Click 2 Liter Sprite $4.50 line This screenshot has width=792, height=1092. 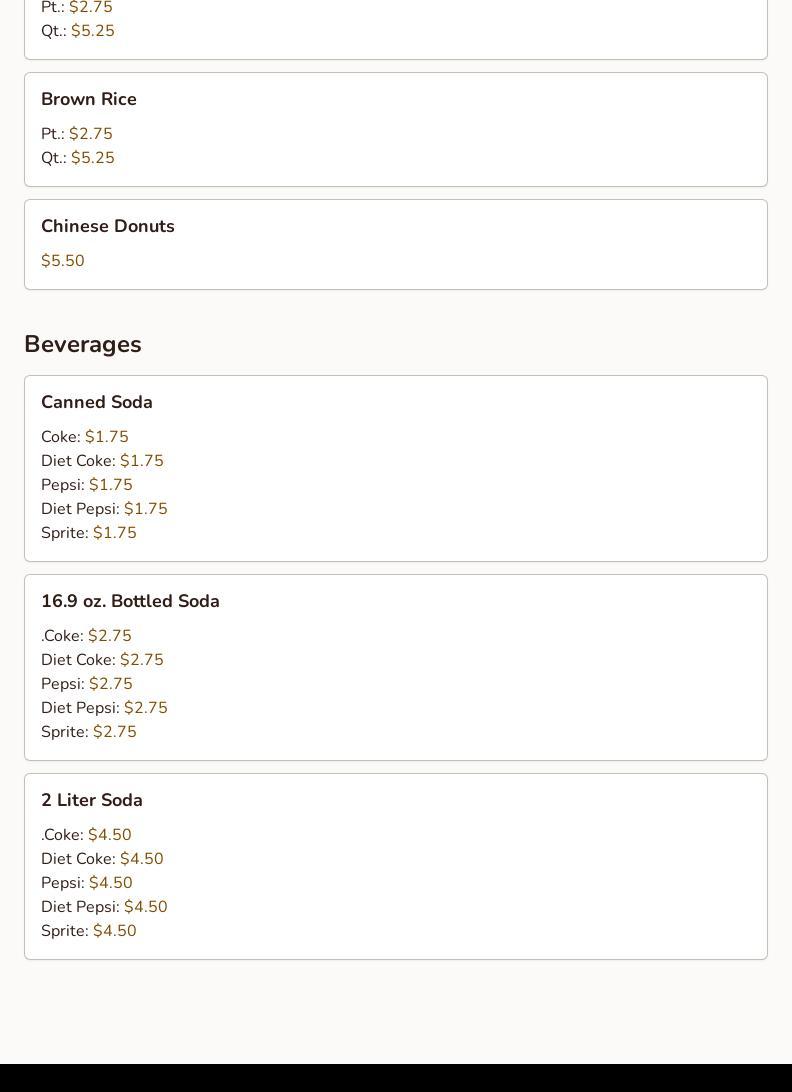89,931
